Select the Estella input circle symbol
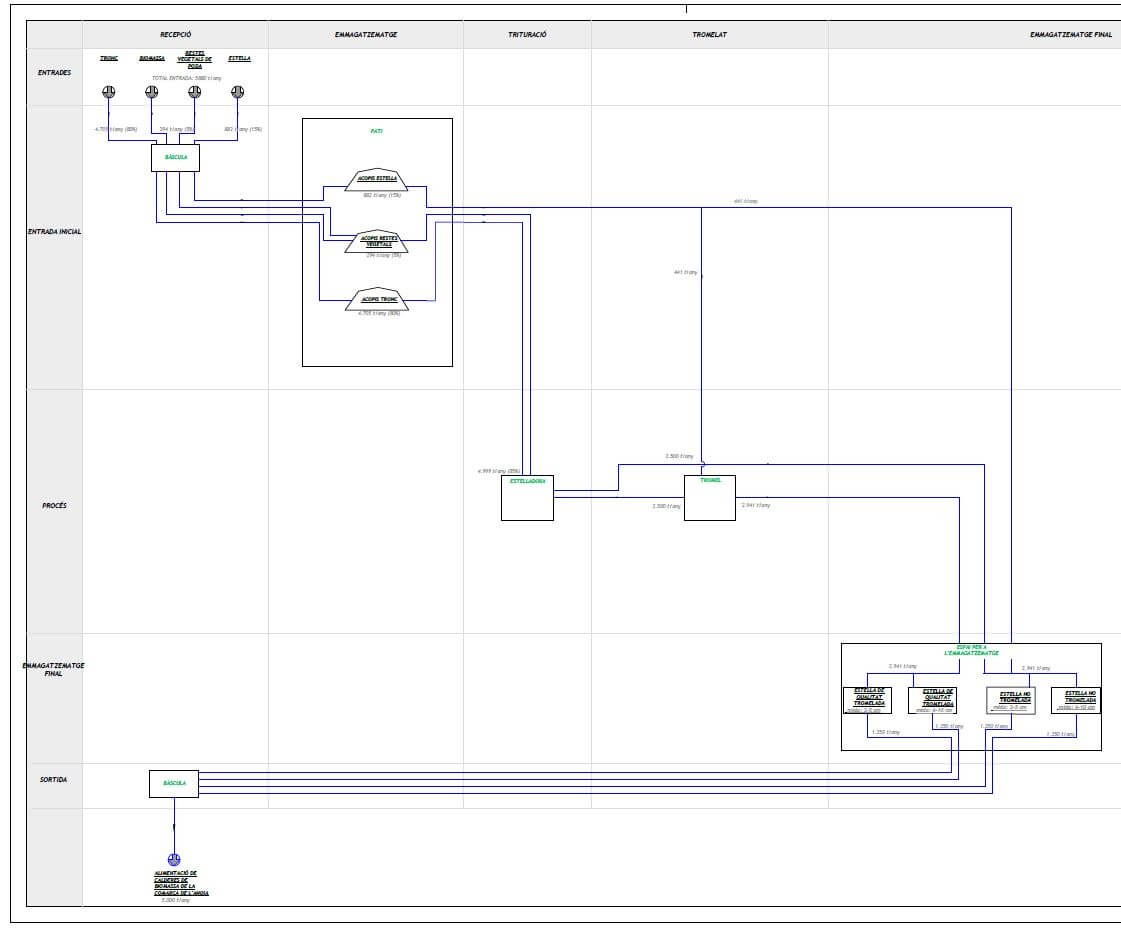The width and height of the screenshot is (1121, 930). (237, 92)
